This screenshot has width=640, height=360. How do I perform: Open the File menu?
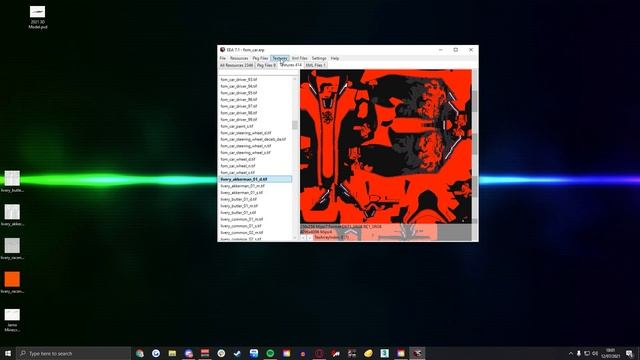click(x=222, y=58)
